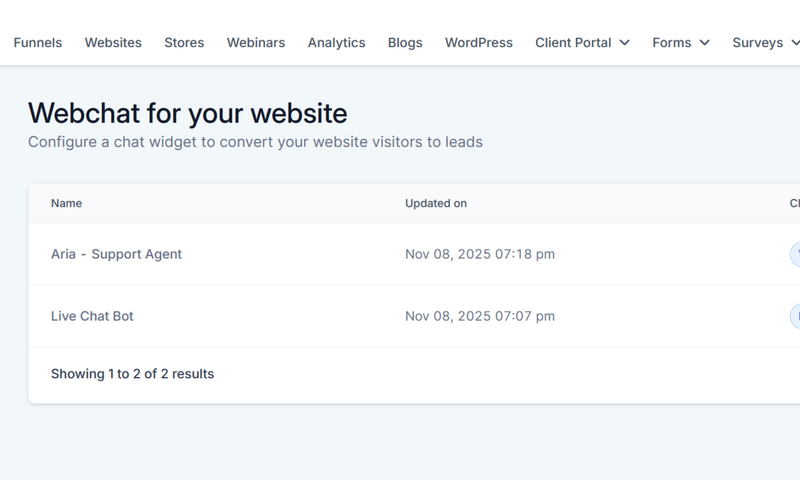Open the Stores section
This screenshot has width=800, height=480.
(184, 43)
